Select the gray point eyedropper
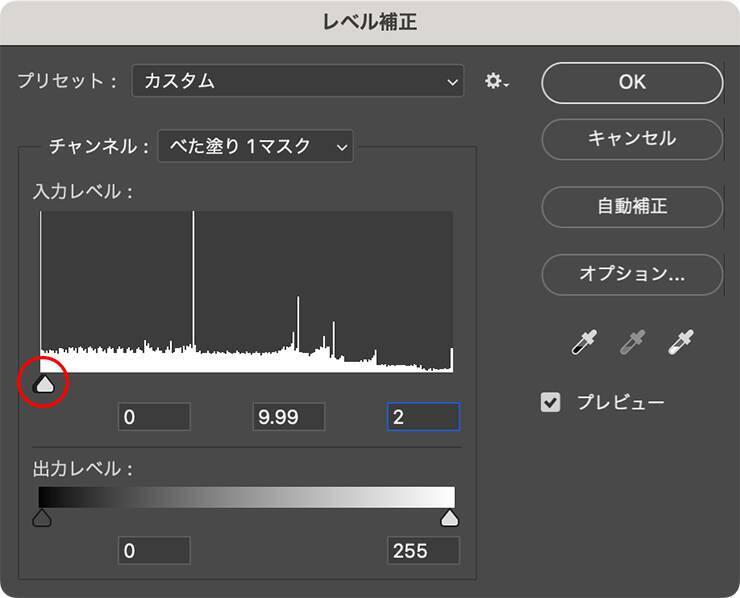The width and height of the screenshot is (740, 598). (632, 343)
